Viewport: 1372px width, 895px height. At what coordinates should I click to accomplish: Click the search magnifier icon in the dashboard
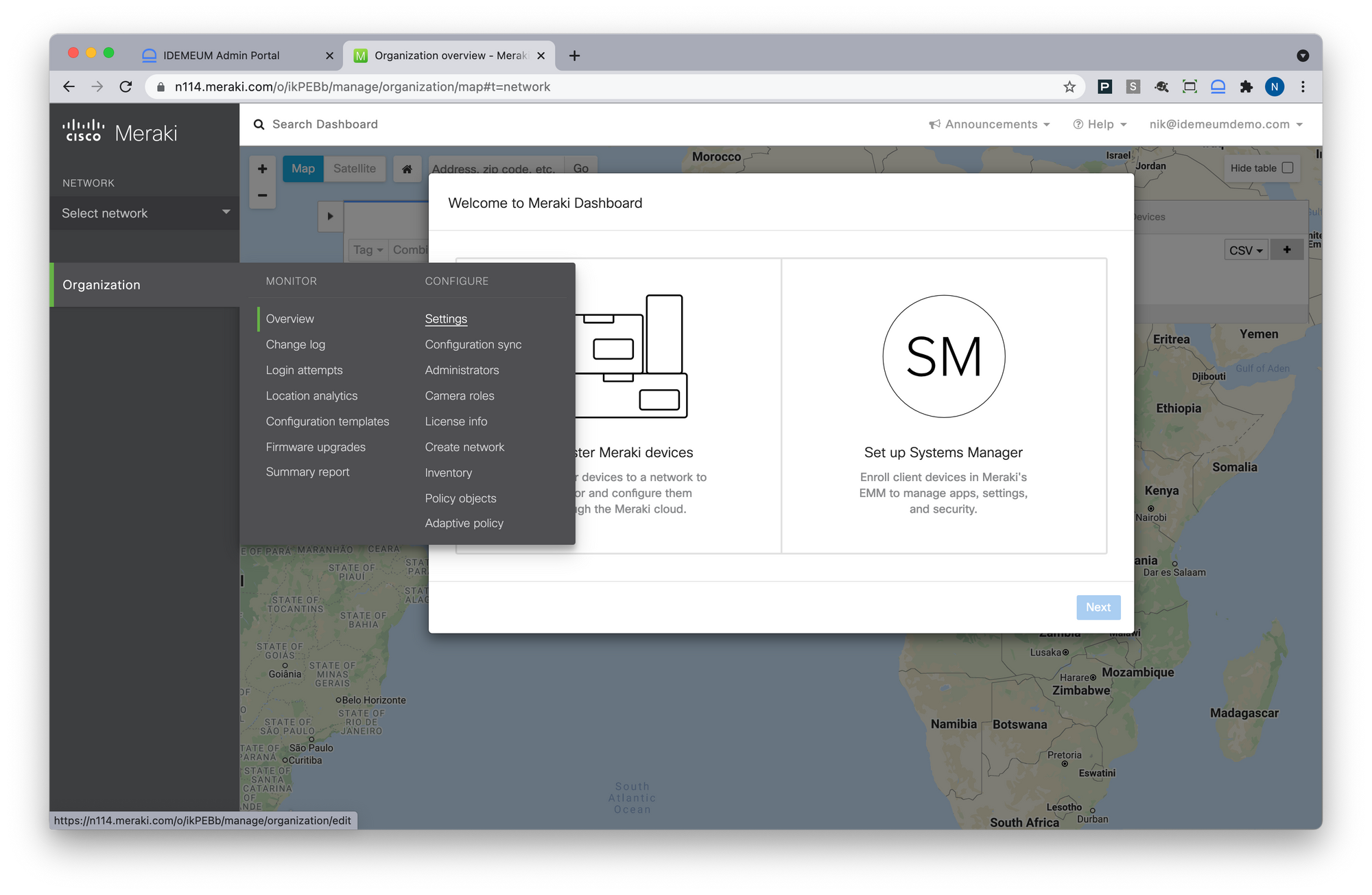pyautogui.click(x=259, y=124)
